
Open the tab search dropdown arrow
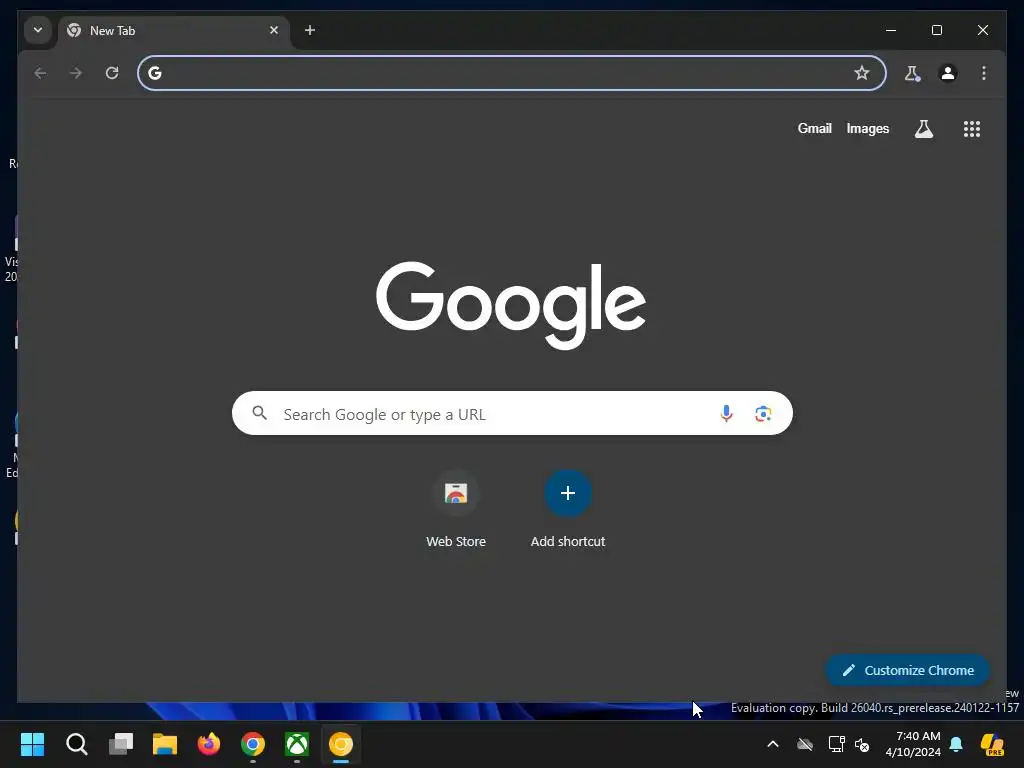point(38,30)
